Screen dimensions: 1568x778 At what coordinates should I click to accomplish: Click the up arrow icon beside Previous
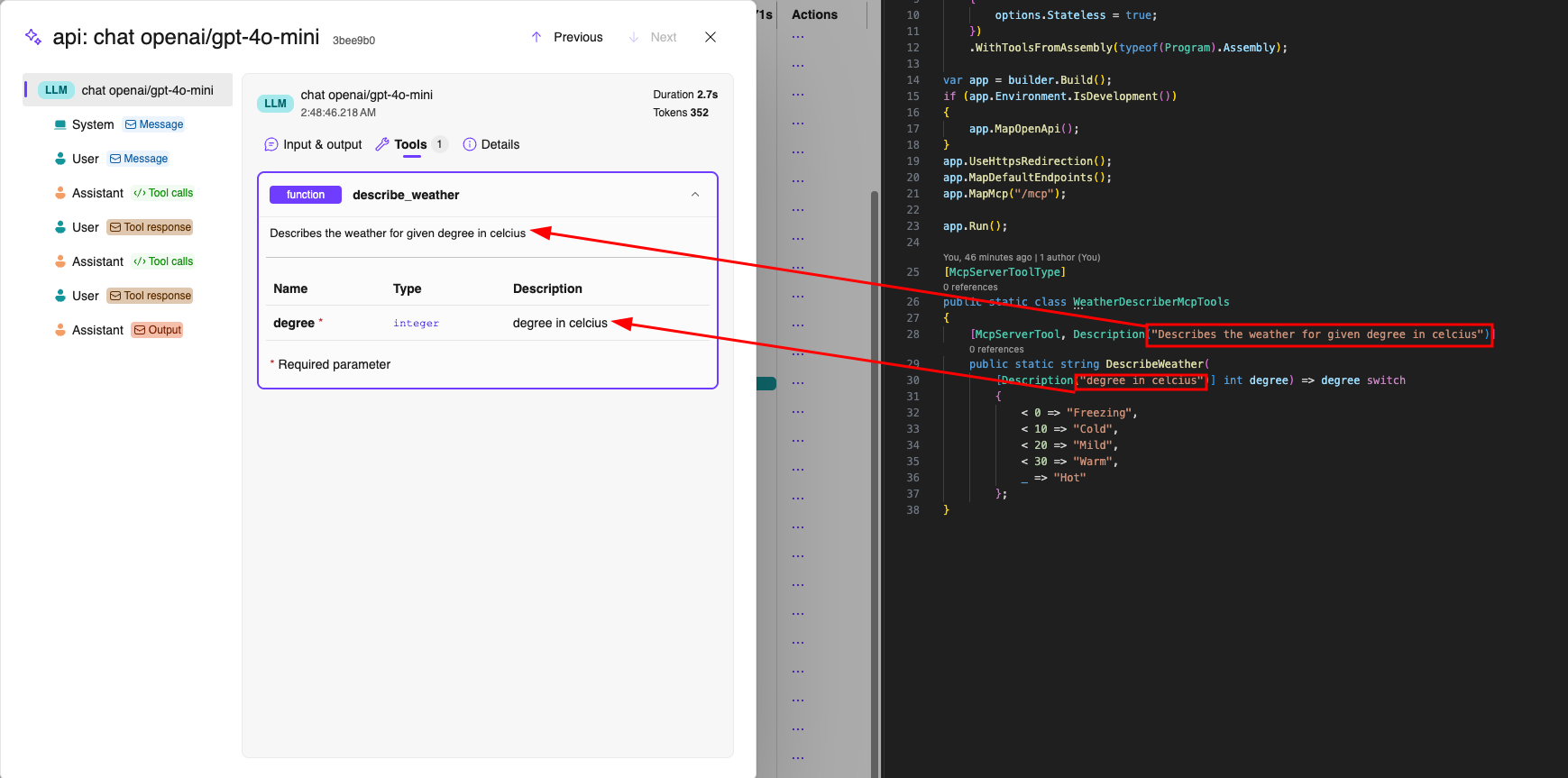tap(536, 37)
